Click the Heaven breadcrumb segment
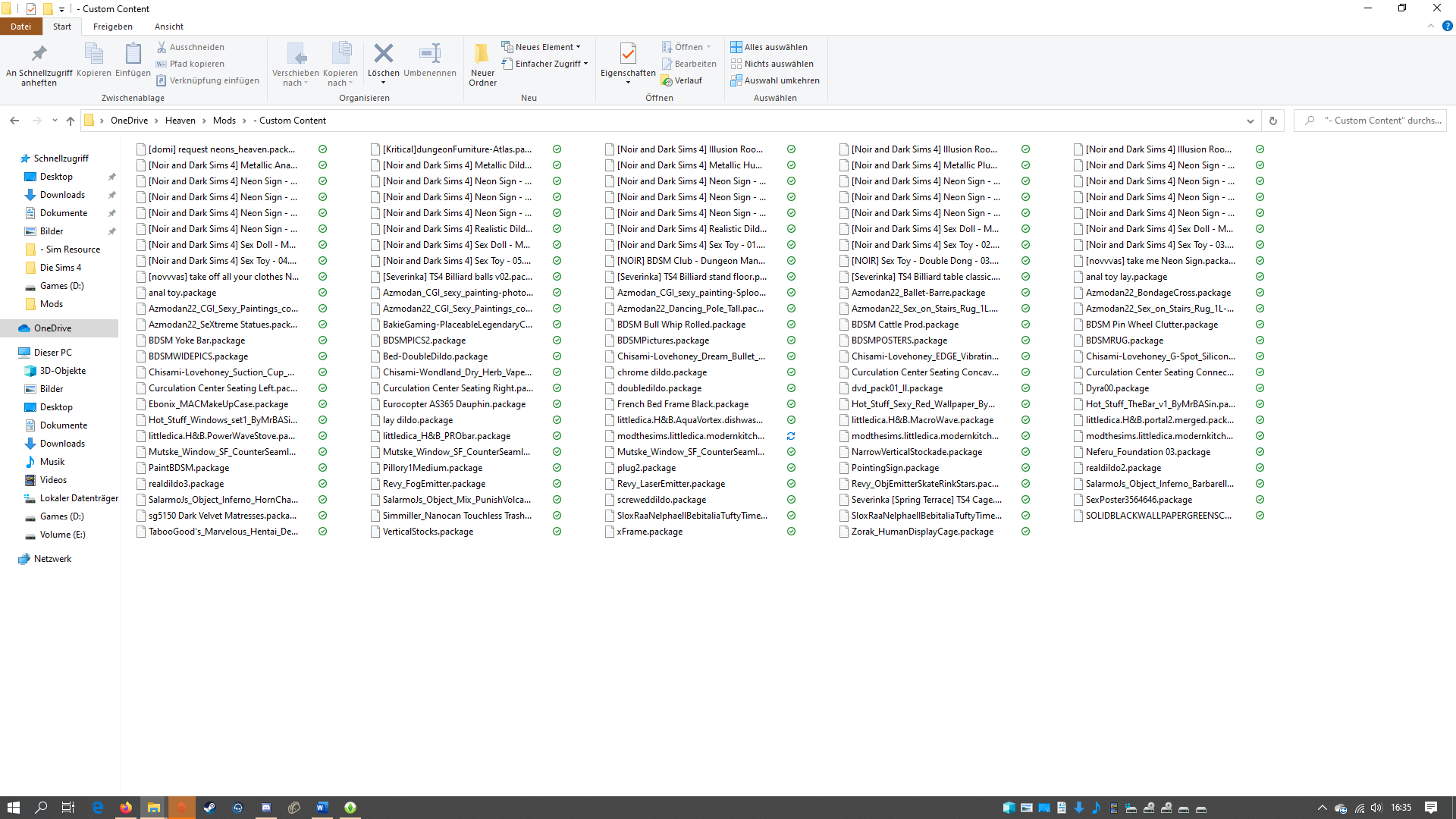The width and height of the screenshot is (1456, 819). tap(180, 121)
